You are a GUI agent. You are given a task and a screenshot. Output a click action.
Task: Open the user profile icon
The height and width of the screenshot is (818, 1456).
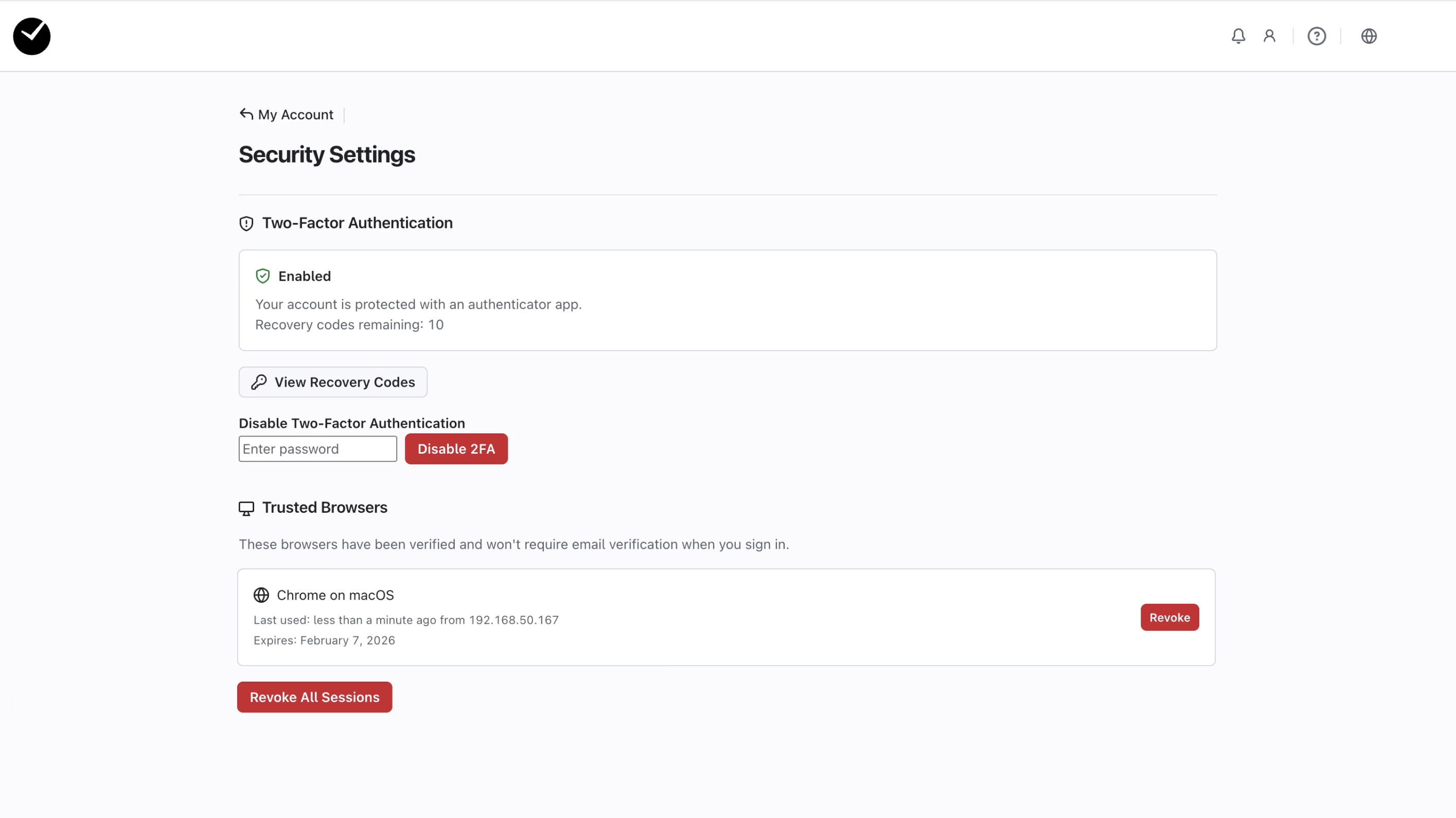(x=1269, y=36)
